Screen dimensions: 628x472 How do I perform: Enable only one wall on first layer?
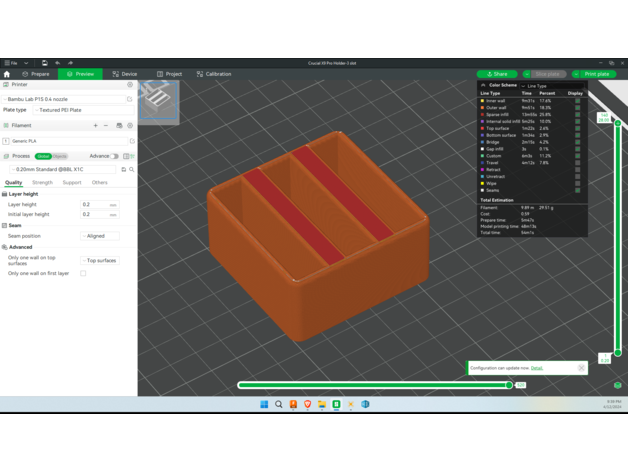point(83,273)
